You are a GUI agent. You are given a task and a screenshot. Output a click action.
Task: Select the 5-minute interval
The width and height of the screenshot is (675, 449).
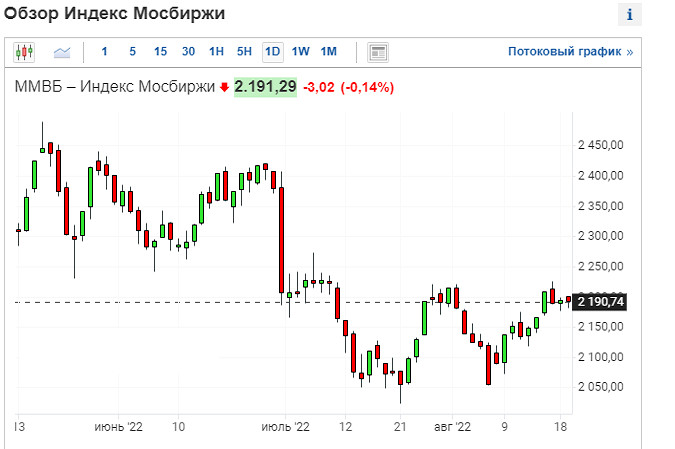tap(132, 52)
